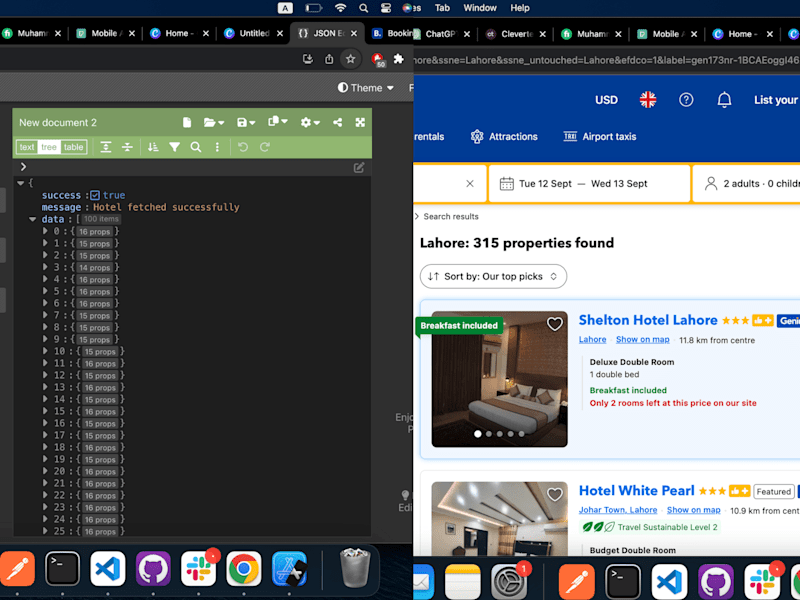The height and width of the screenshot is (600, 800).
Task: Select the Attractions tab on Booking
Action: point(504,136)
